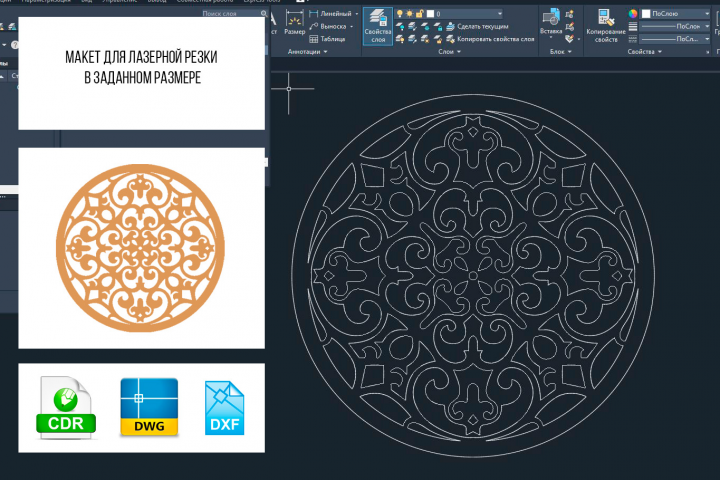The width and height of the screenshot is (720, 480).
Task: Click Копировать свойства слоя
Action: [490, 39]
